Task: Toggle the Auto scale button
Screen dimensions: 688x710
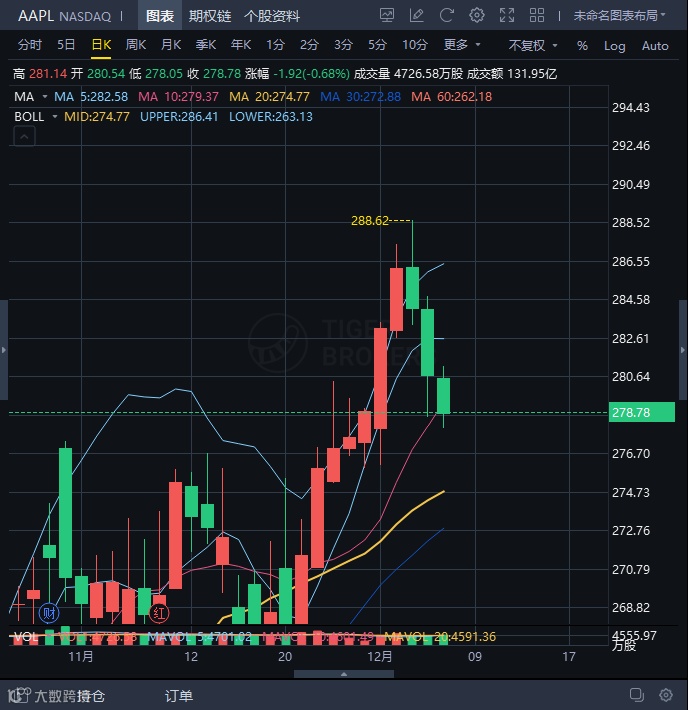Action: 655,45
